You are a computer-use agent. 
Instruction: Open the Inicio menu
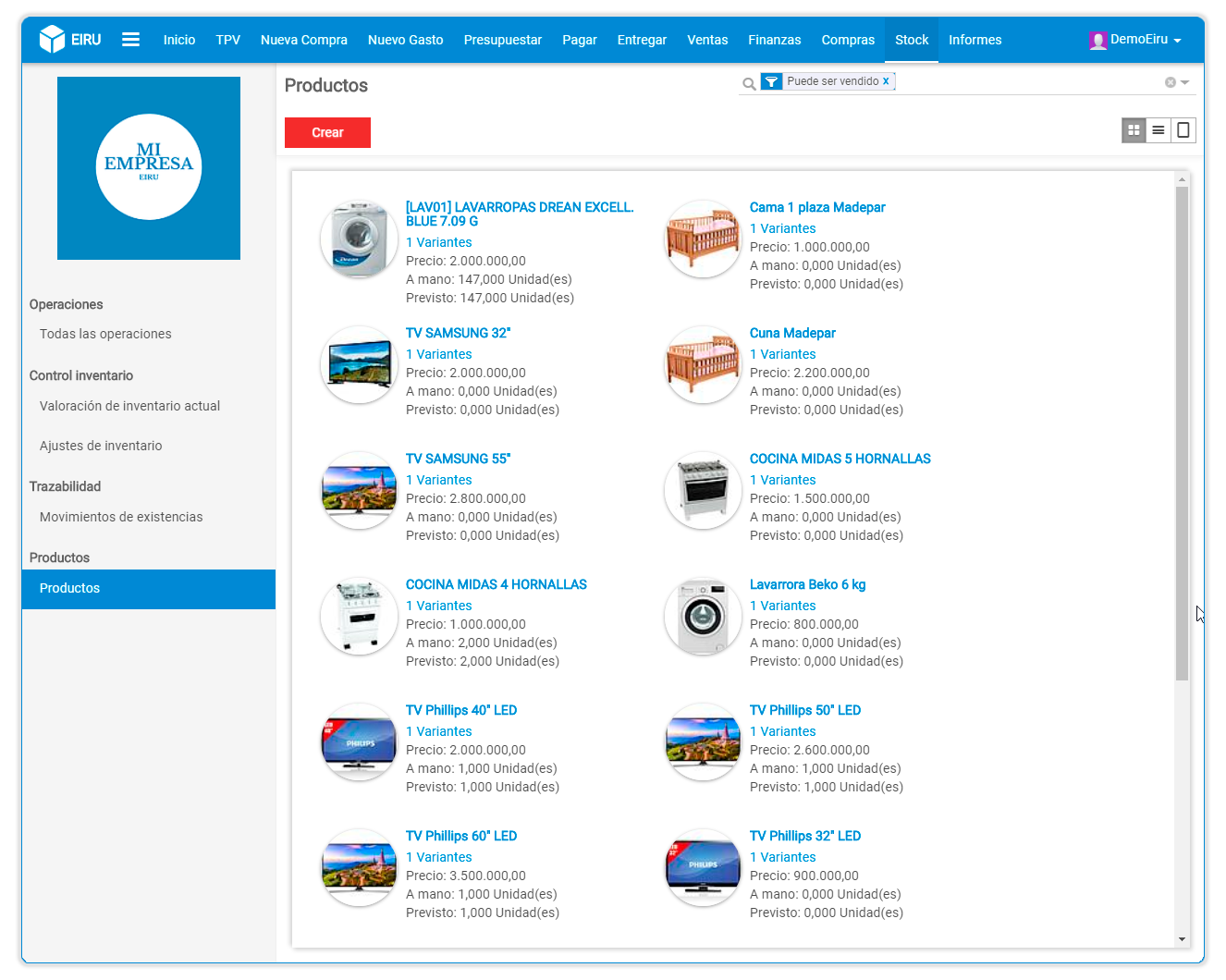click(179, 40)
